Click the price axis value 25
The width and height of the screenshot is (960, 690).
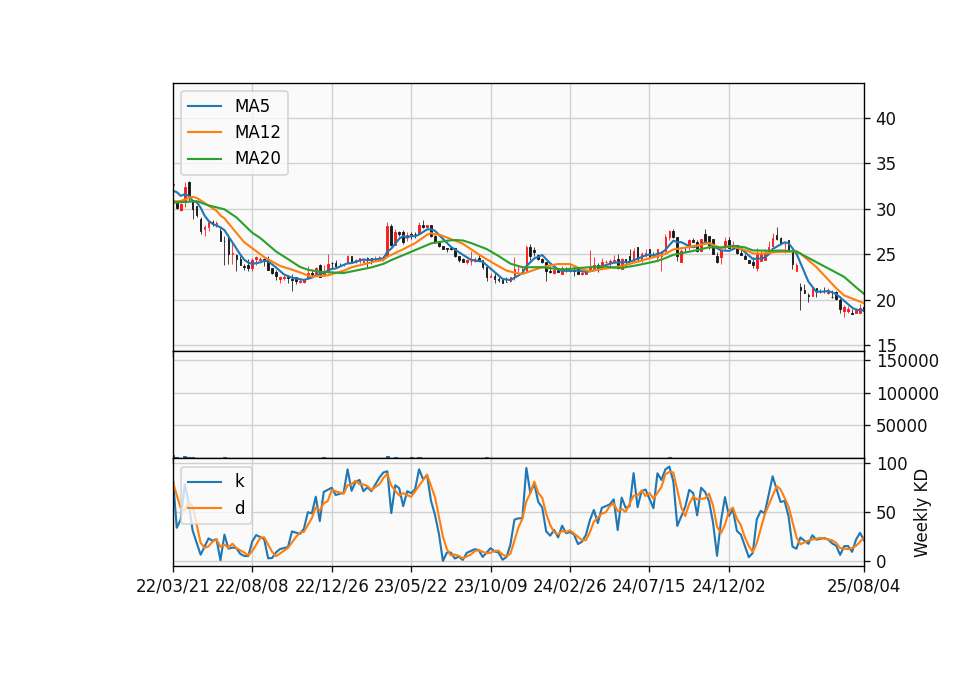[x=885, y=255]
